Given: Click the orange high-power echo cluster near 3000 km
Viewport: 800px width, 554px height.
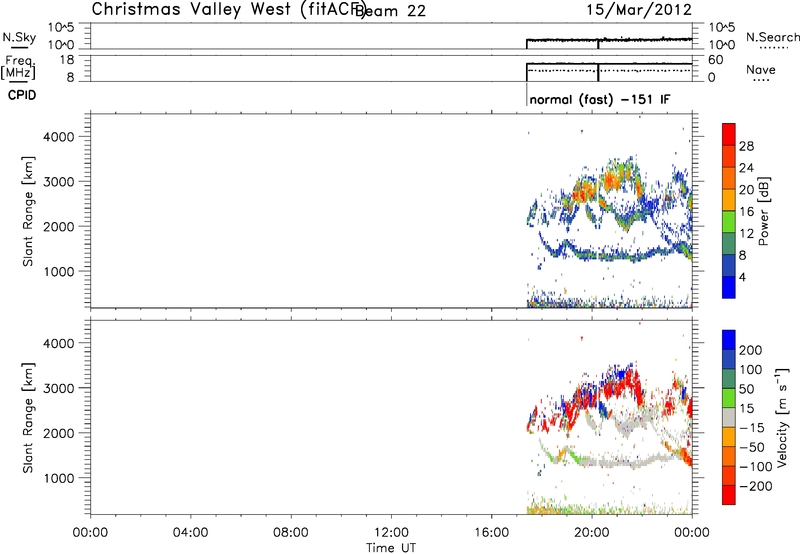Looking at the screenshot, I should click(x=610, y=181).
